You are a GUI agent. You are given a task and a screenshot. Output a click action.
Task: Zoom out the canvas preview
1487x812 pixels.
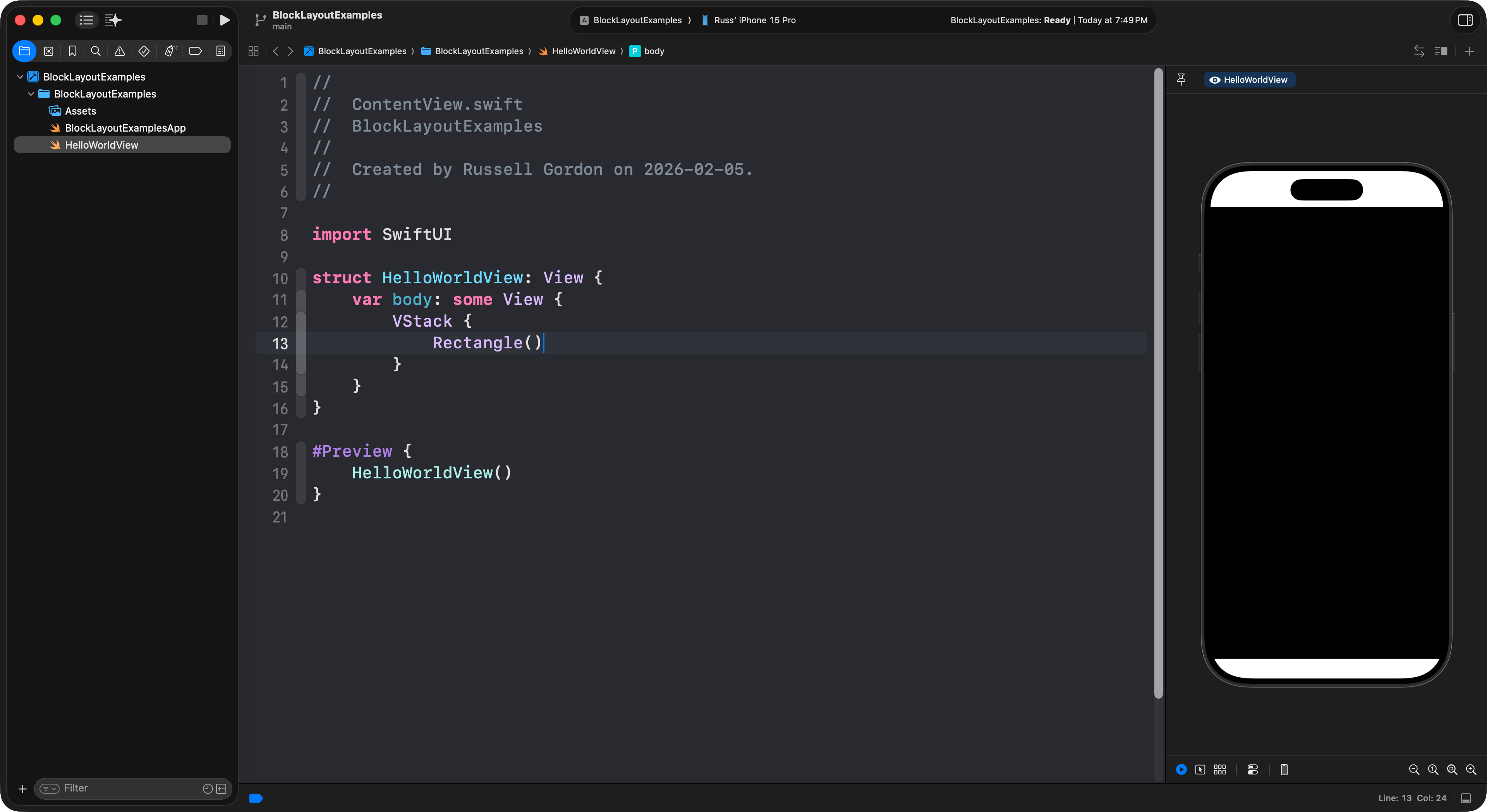[x=1414, y=769]
